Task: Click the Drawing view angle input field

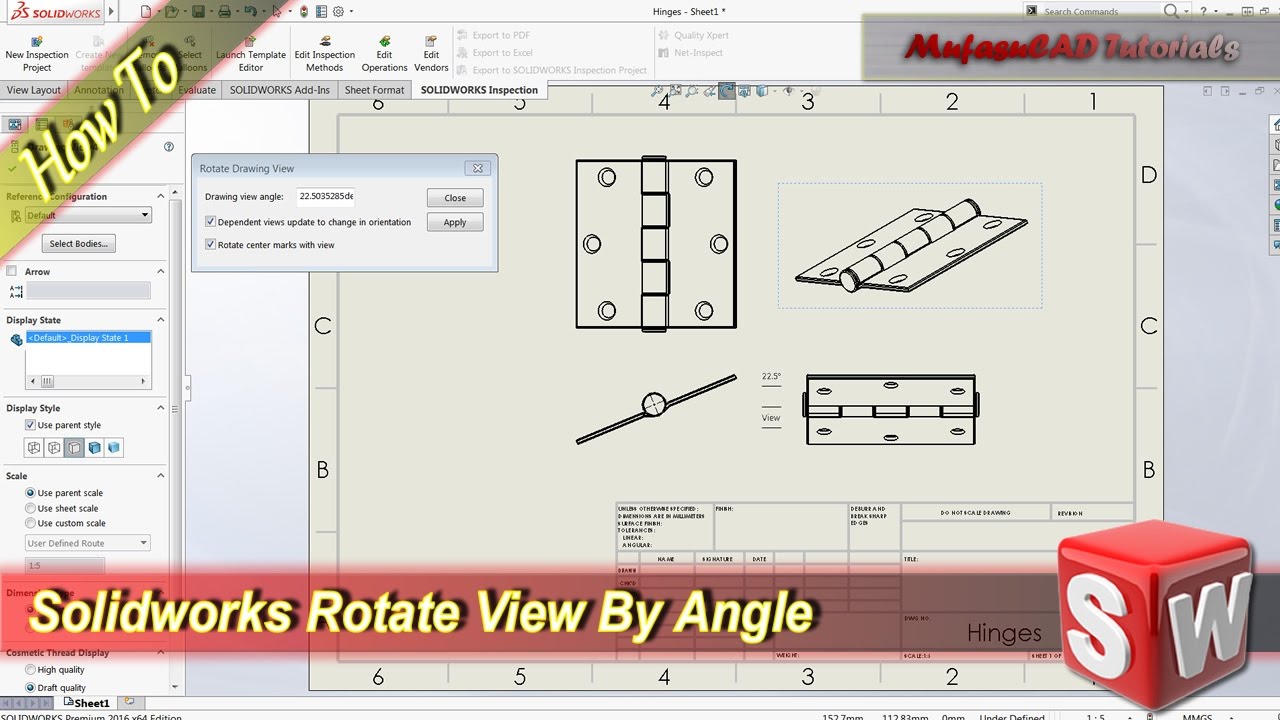Action: pos(326,197)
